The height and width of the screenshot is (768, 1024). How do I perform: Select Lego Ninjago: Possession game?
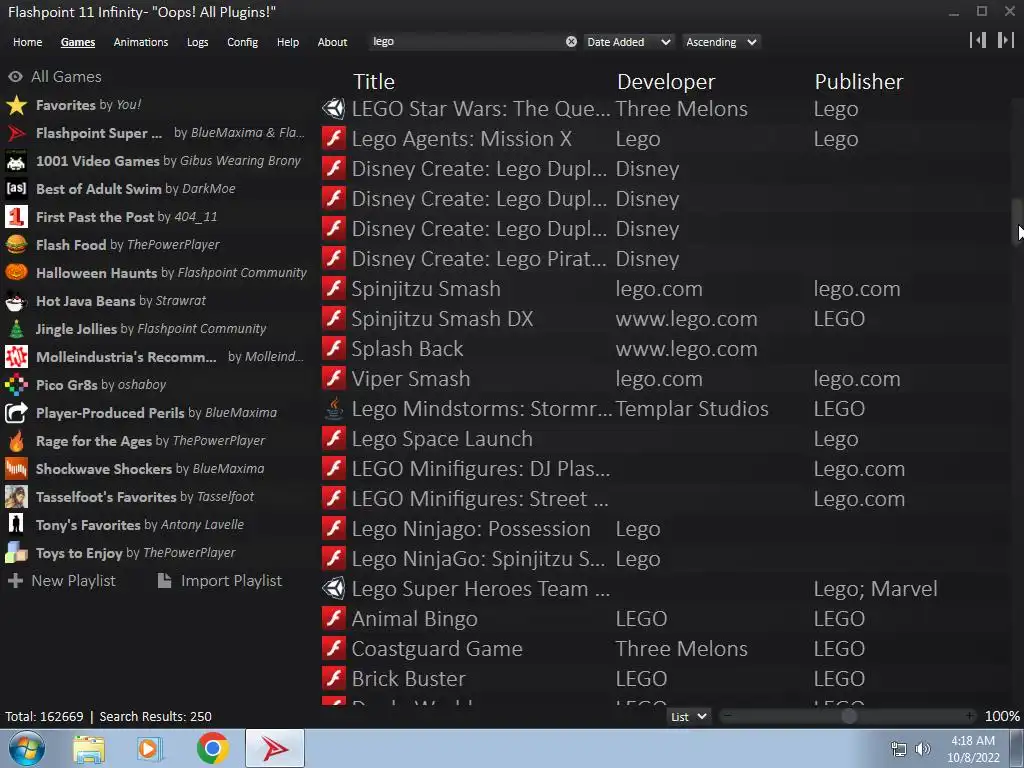665,529
